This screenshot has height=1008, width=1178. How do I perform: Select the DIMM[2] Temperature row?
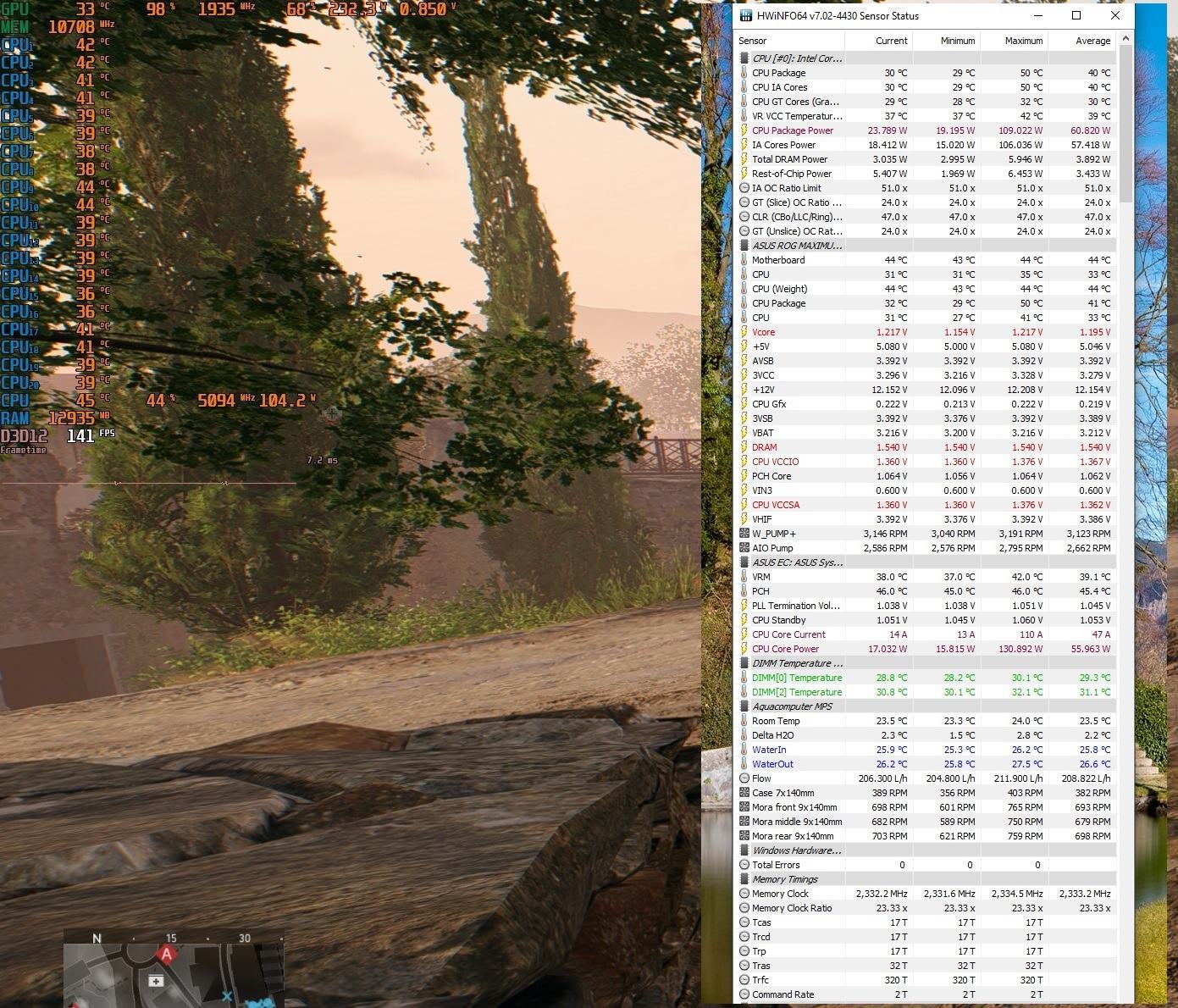tap(926, 692)
